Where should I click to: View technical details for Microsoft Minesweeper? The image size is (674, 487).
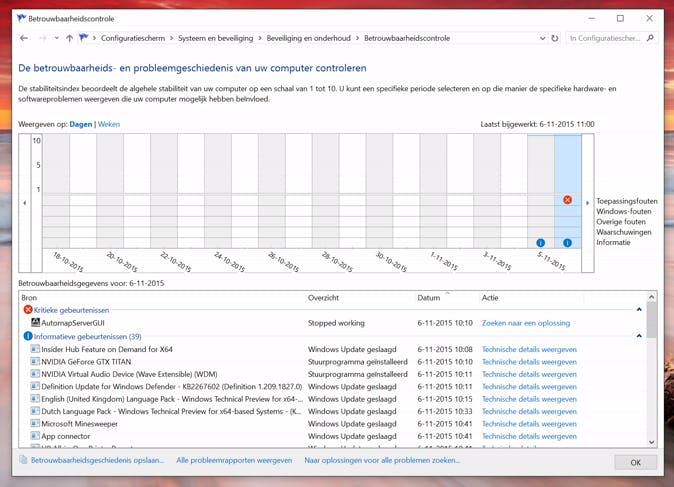click(529, 424)
